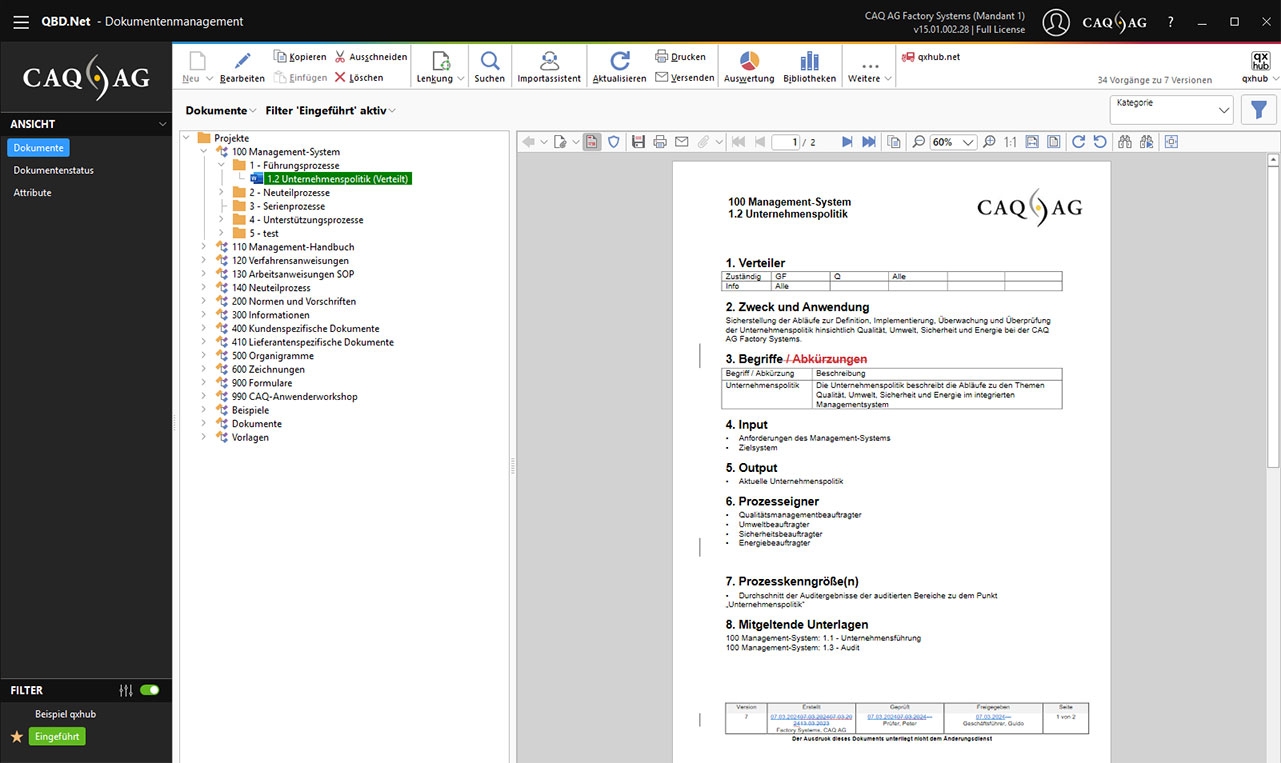
Task: Open the Neu dropdown arrow
Action: (x=209, y=78)
